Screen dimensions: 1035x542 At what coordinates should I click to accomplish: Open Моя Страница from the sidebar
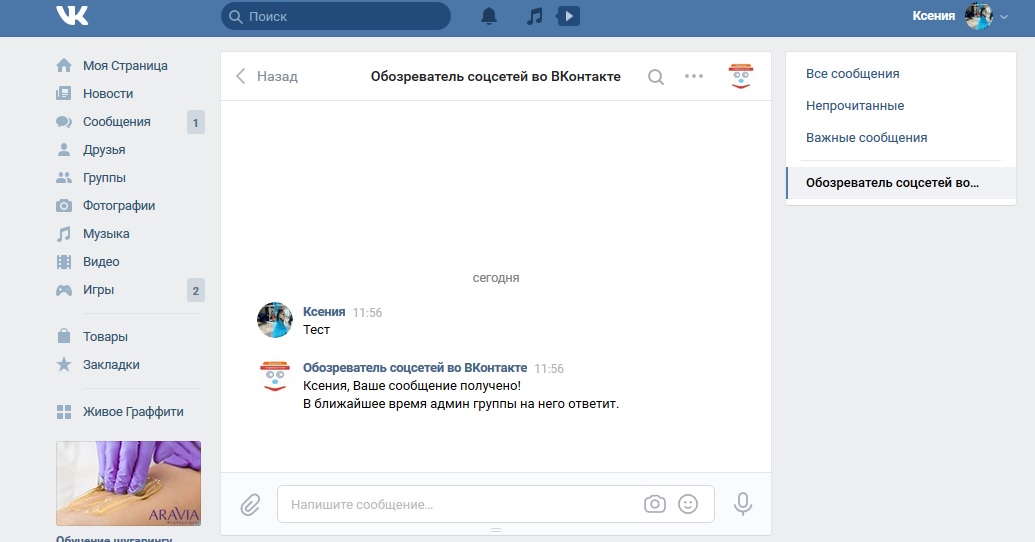click(125, 65)
